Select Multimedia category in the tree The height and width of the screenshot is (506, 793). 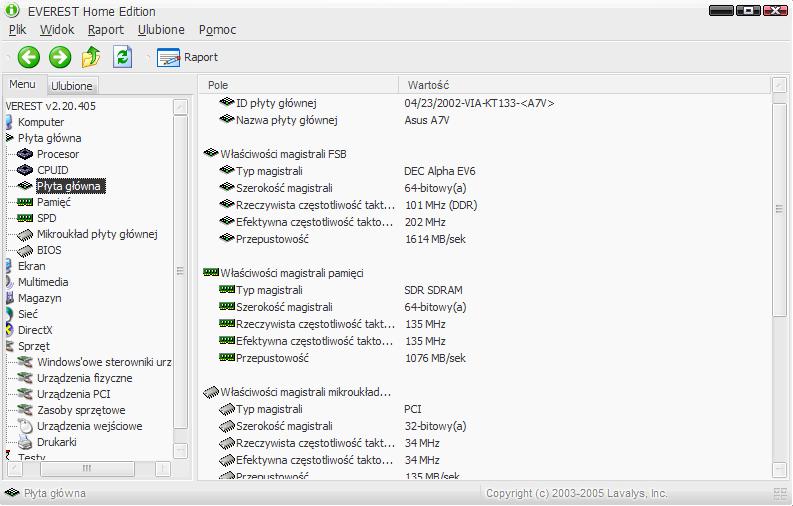click(x=43, y=282)
